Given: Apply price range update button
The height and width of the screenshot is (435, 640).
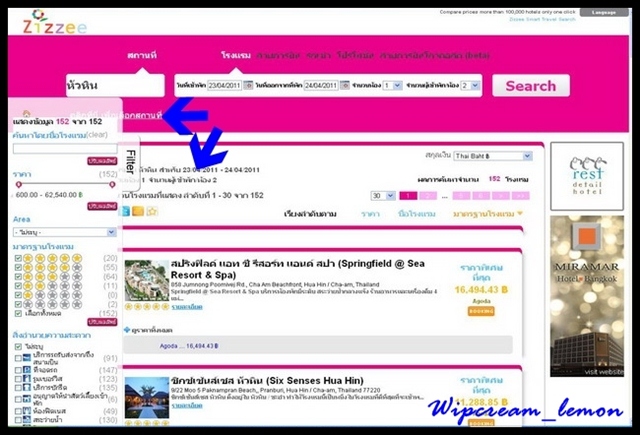Looking at the screenshot, I should click(102, 206).
